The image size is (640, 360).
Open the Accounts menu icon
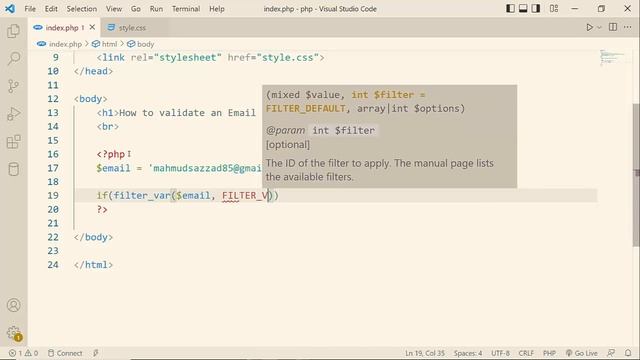pos(13,305)
